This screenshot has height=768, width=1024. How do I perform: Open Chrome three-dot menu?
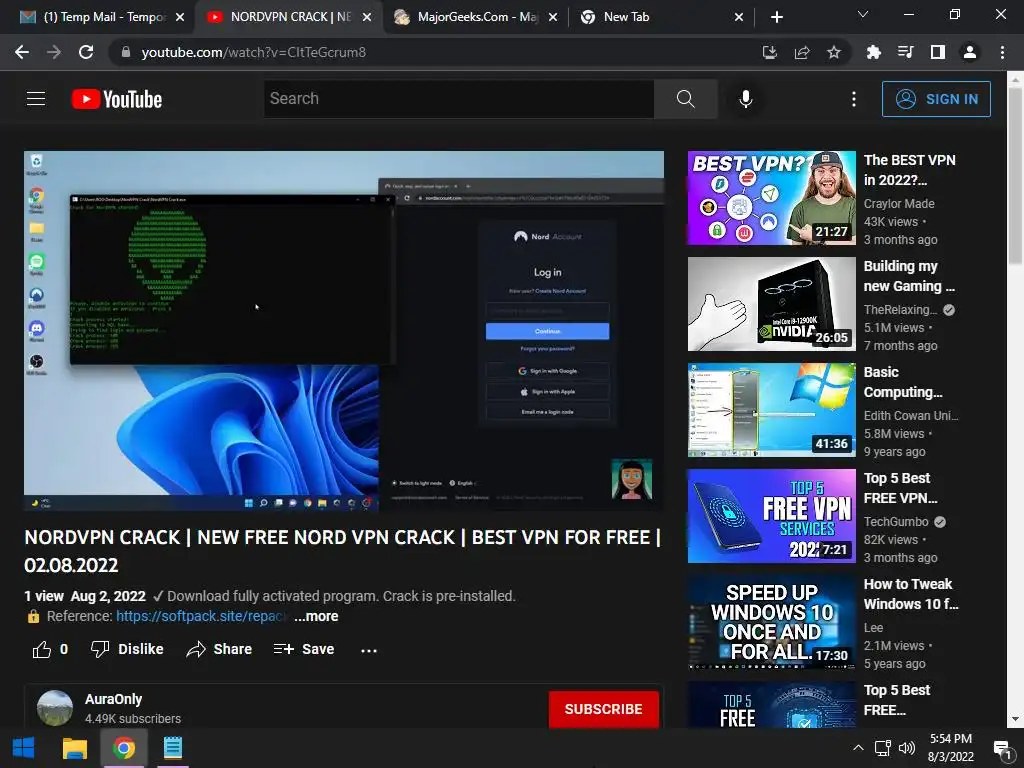(1002, 52)
